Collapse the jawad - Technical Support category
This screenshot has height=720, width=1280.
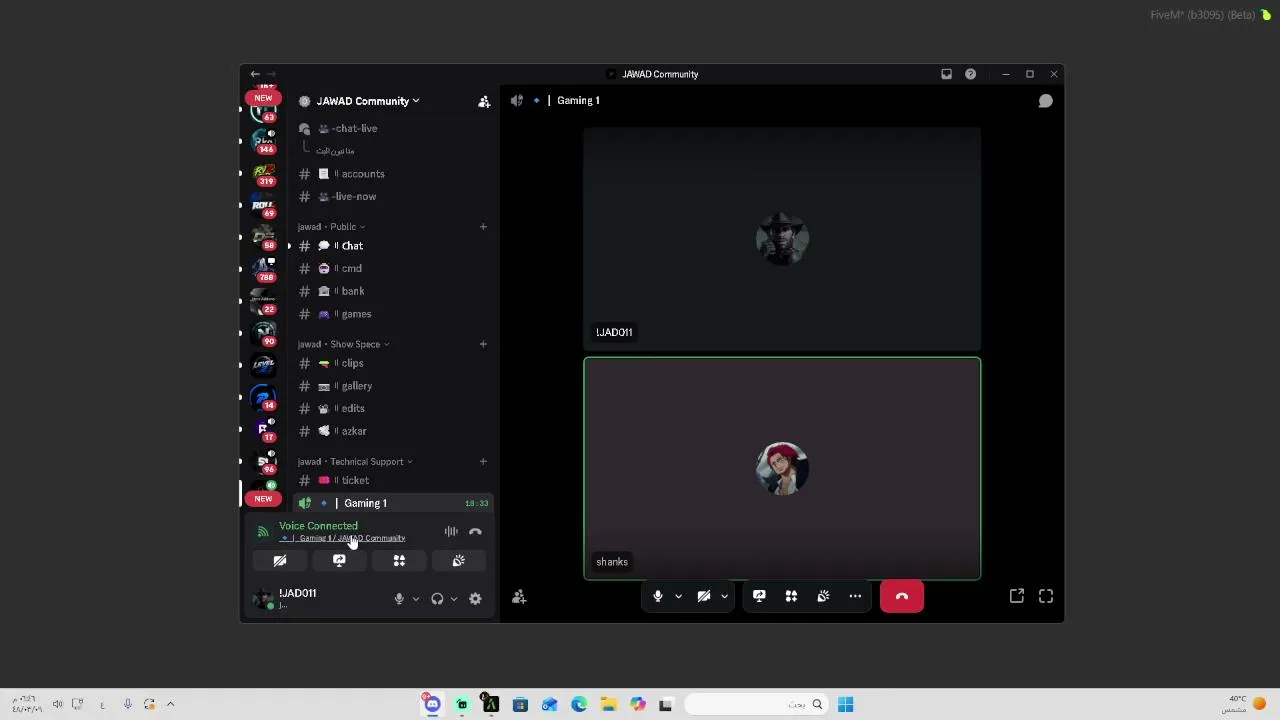coord(355,462)
